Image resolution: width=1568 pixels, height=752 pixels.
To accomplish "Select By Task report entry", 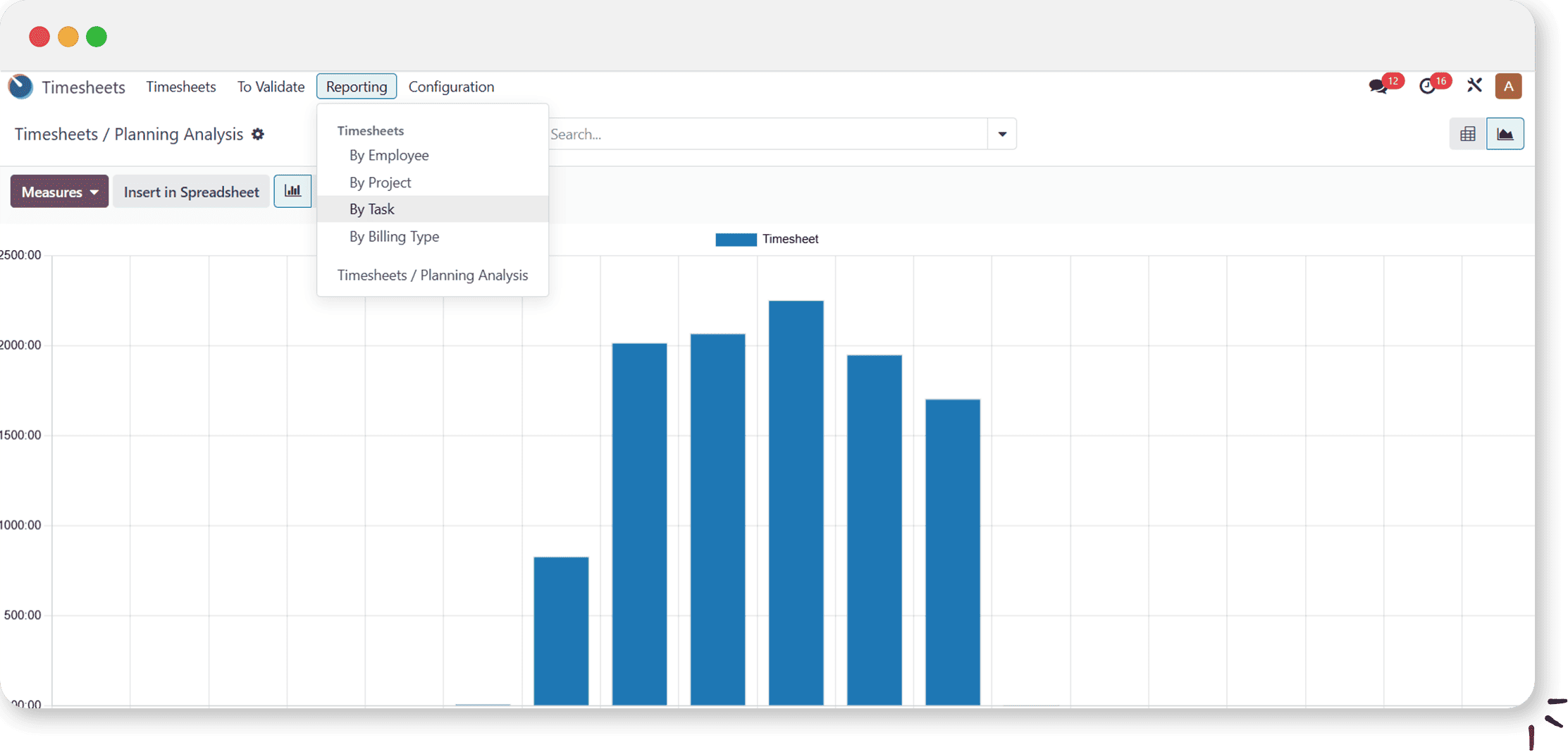I will [x=372, y=209].
